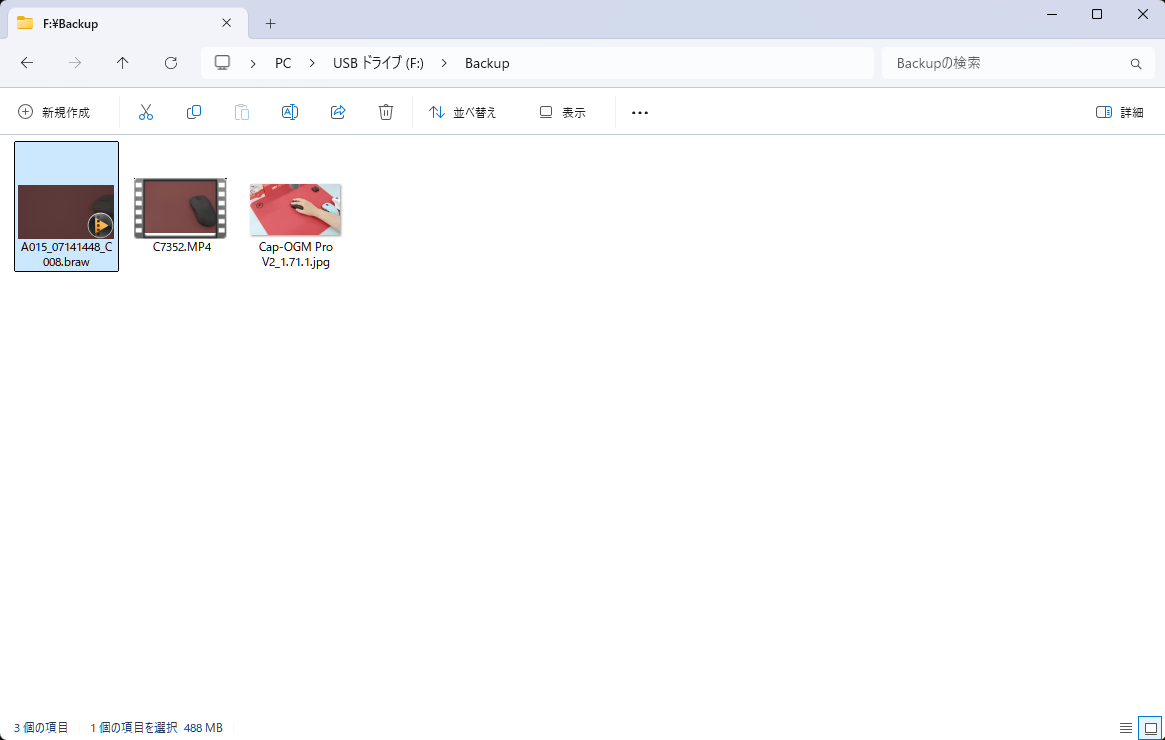Switch to large thumbnails view layout
Viewport: 1165px width, 740px height.
(1150, 728)
